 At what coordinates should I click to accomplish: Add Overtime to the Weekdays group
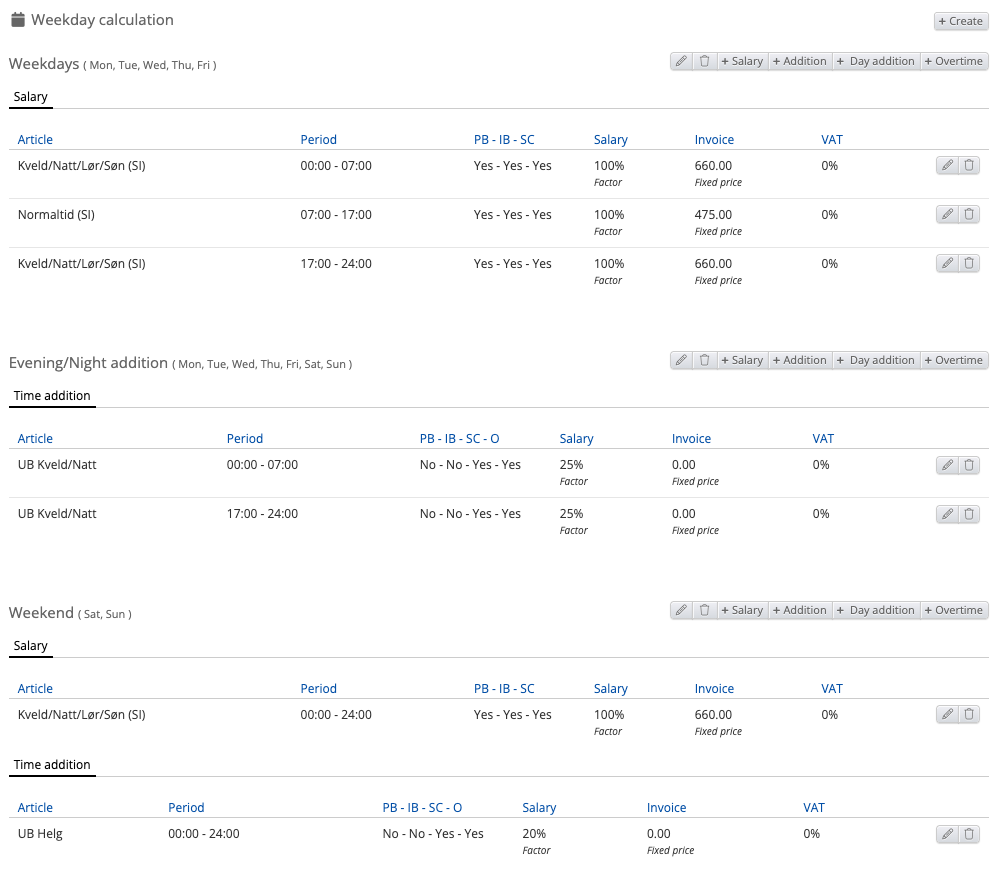pos(953,61)
